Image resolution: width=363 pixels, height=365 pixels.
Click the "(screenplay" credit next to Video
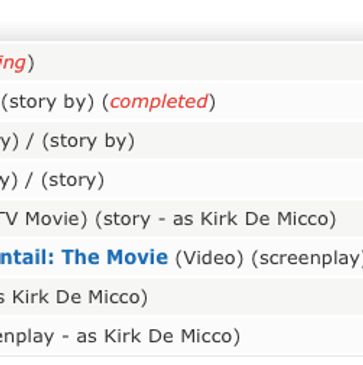[306, 259]
